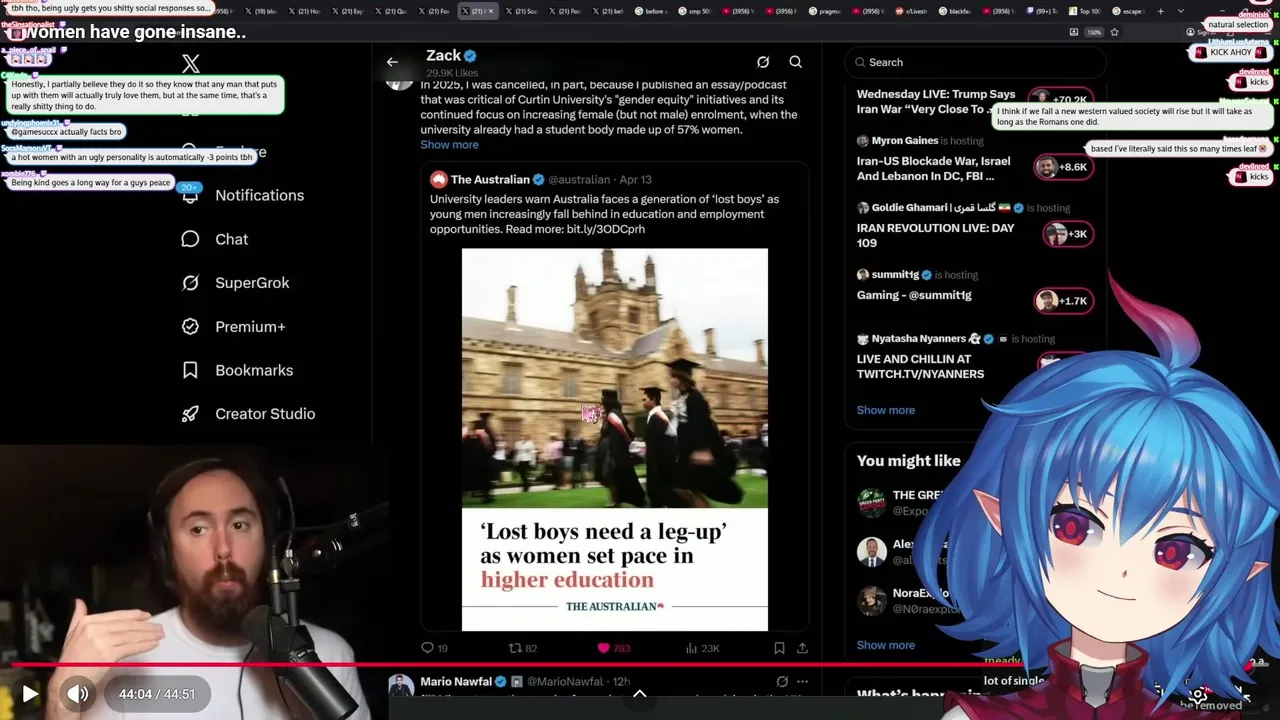Open Creator Studio in the sidebar
1280x720 pixels.
[x=249, y=414]
